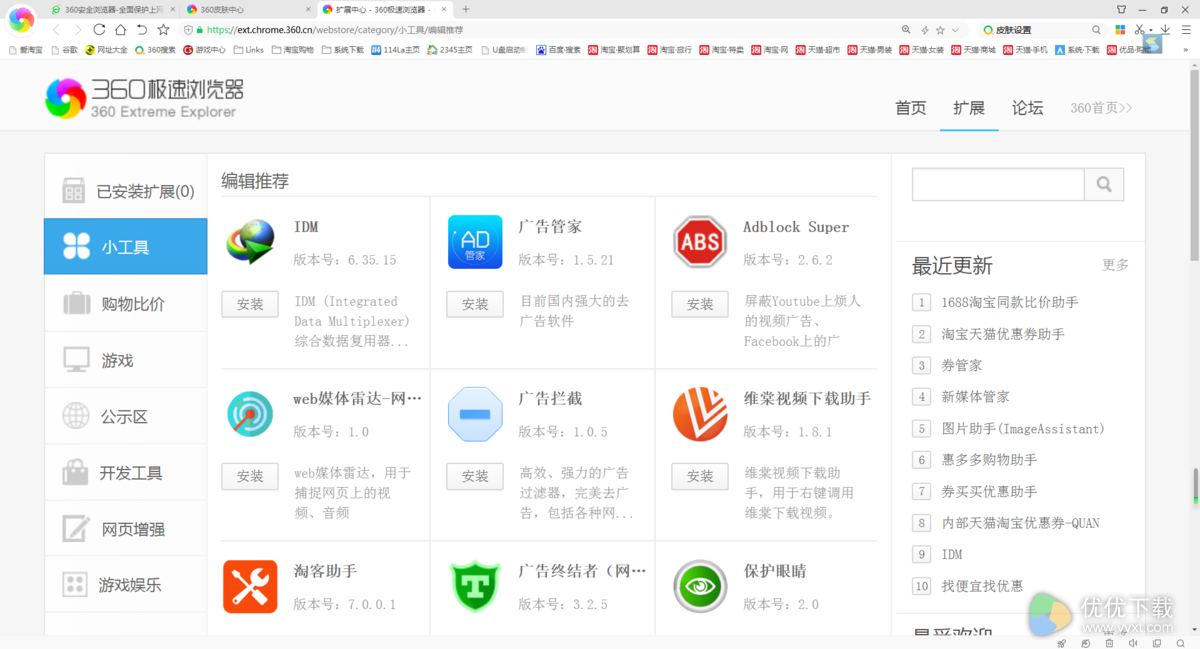Expand the address bar dropdown chevron
1200x649 pixels.
pos(955,30)
